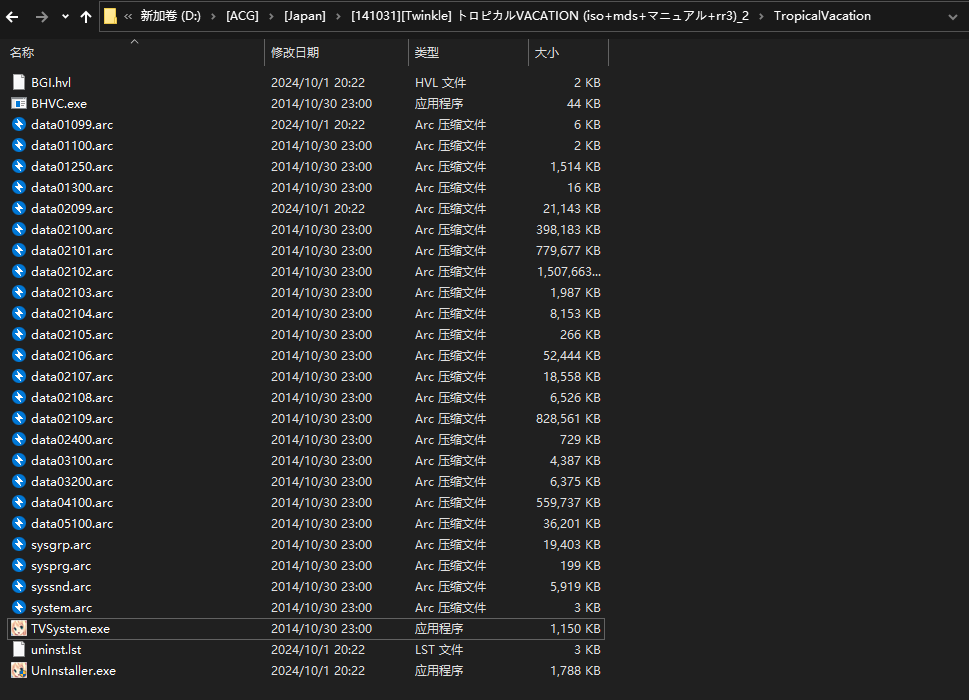Select the BGI.hvl file icon
Viewport: 969px width, 700px height.
(19, 82)
